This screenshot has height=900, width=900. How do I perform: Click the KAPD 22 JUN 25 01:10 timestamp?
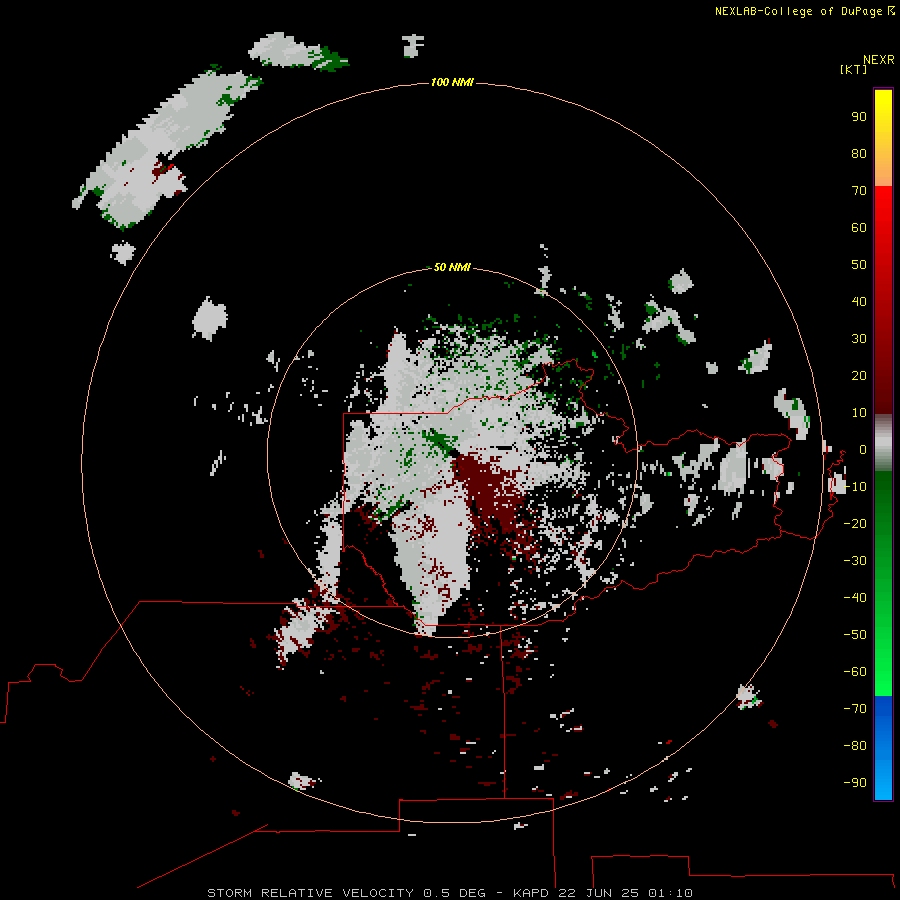tap(603, 893)
